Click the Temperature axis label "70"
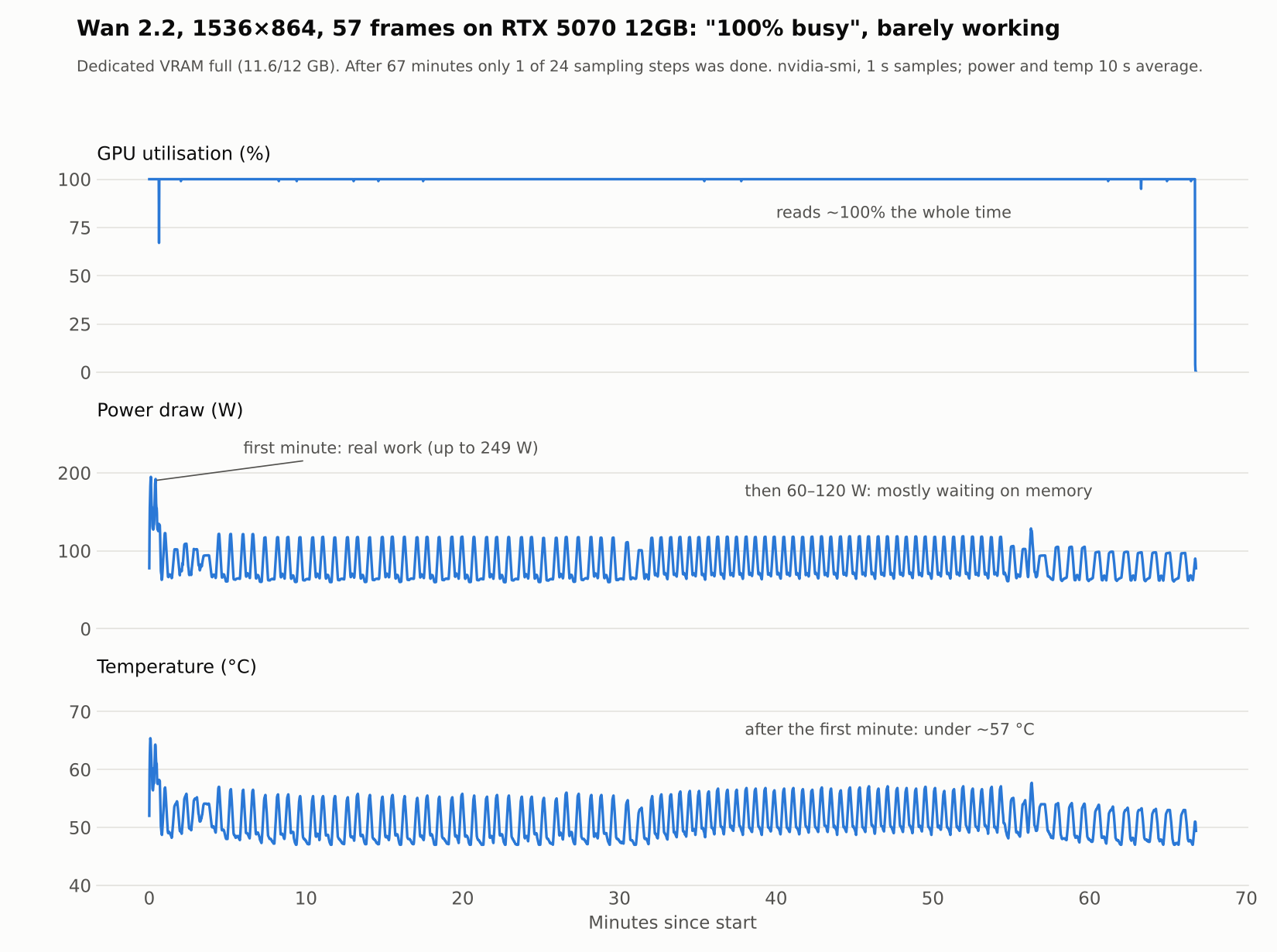1277x952 pixels. [x=80, y=712]
